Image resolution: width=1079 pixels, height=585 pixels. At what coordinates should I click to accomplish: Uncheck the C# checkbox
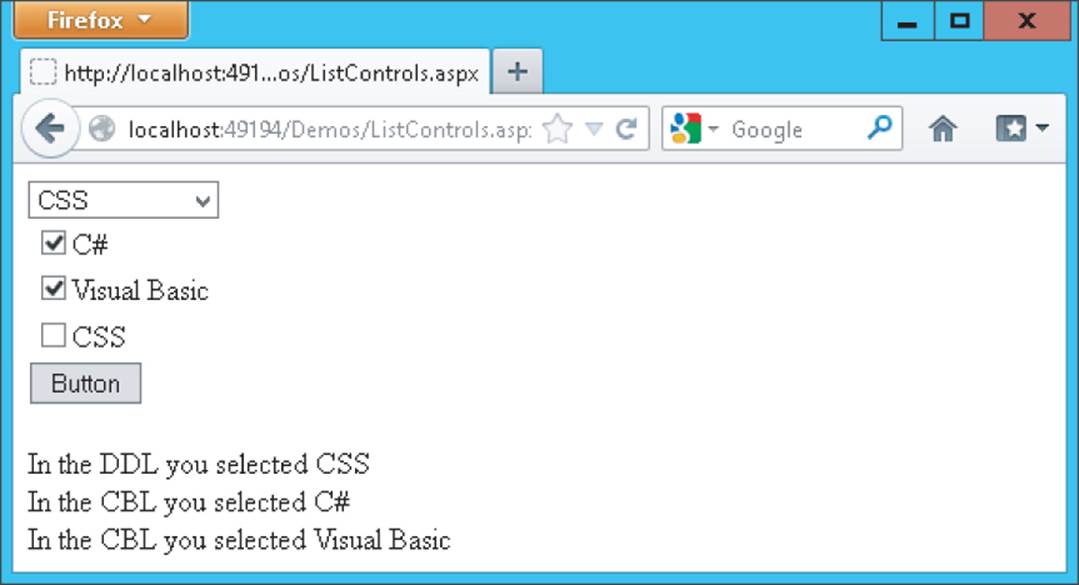[x=53, y=243]
